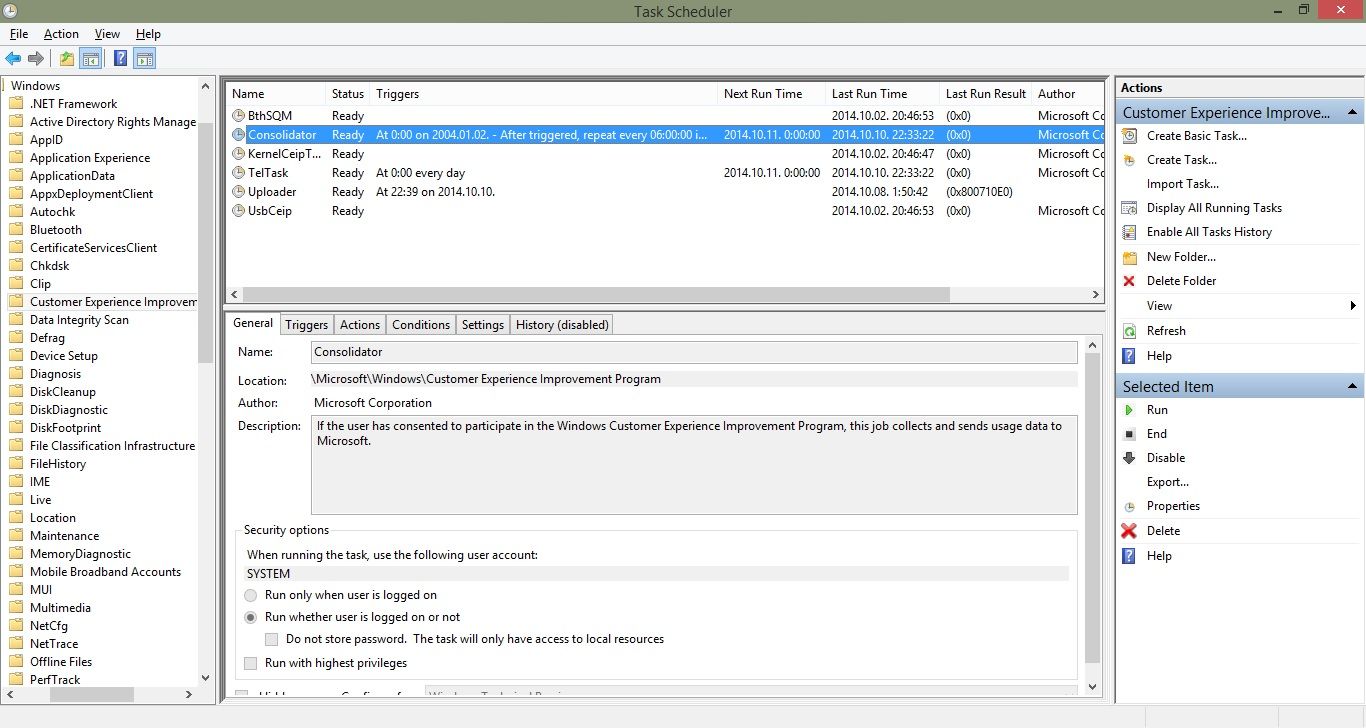Click the End task square icon

[x=1130, y=434]
